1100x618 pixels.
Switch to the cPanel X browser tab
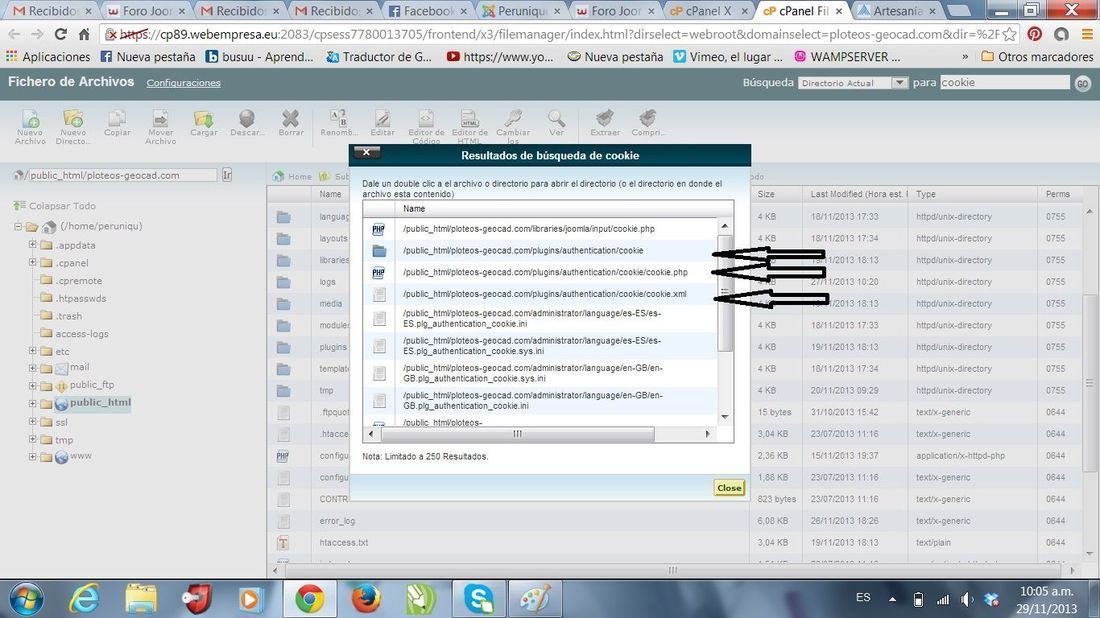click(x=708, y=11)
